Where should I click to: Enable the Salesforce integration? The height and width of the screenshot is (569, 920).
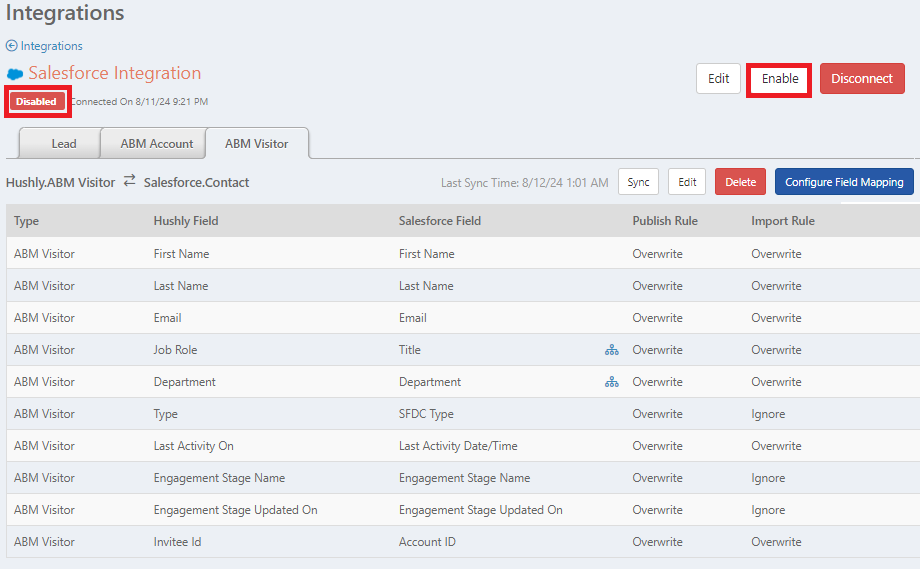click(780, 79)
